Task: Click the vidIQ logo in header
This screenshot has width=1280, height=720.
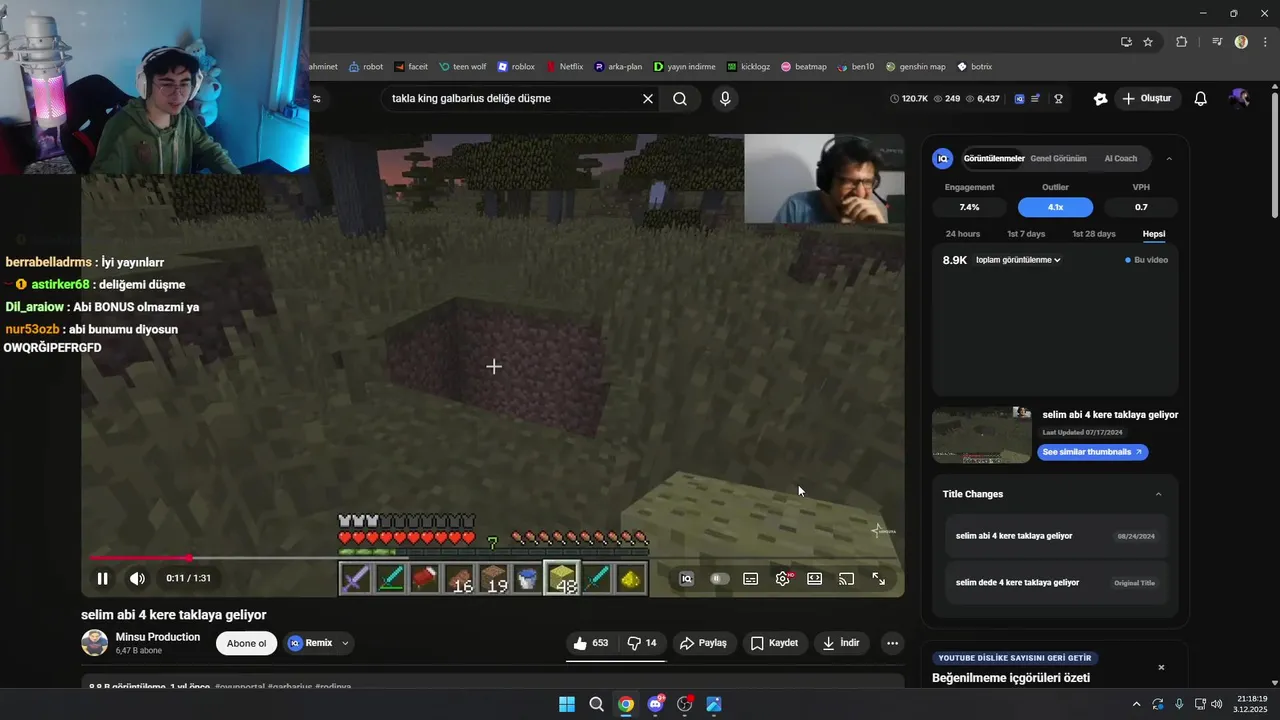Action: coord(1019,98)
